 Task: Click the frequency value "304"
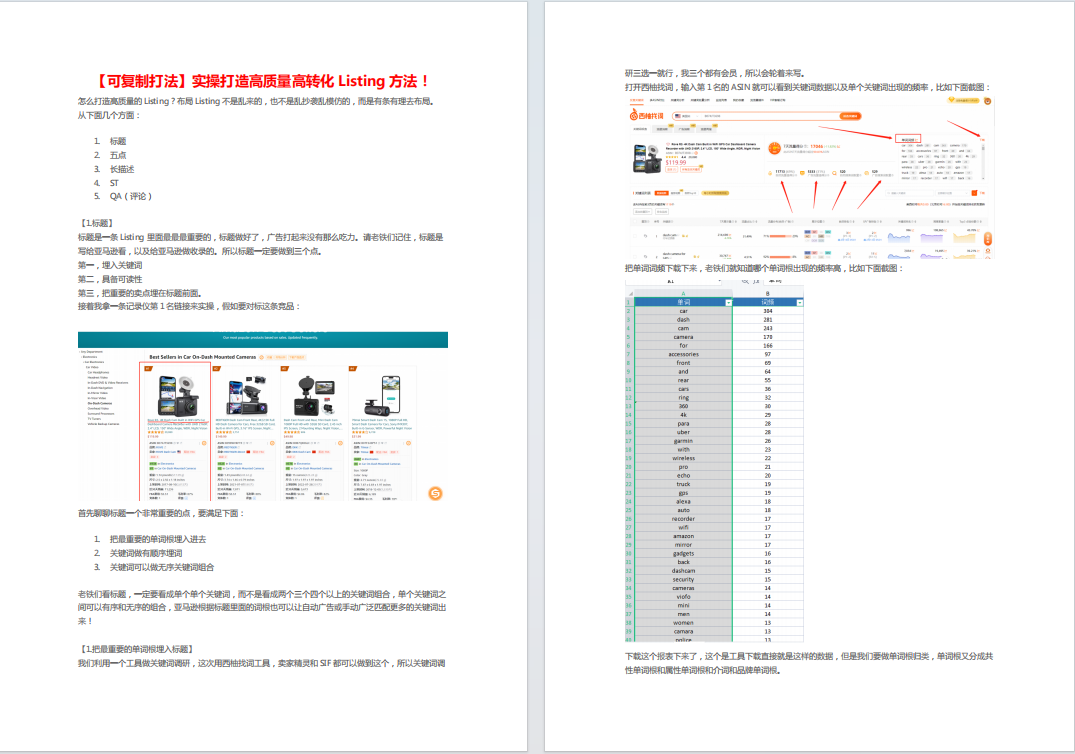click(768, 311)
